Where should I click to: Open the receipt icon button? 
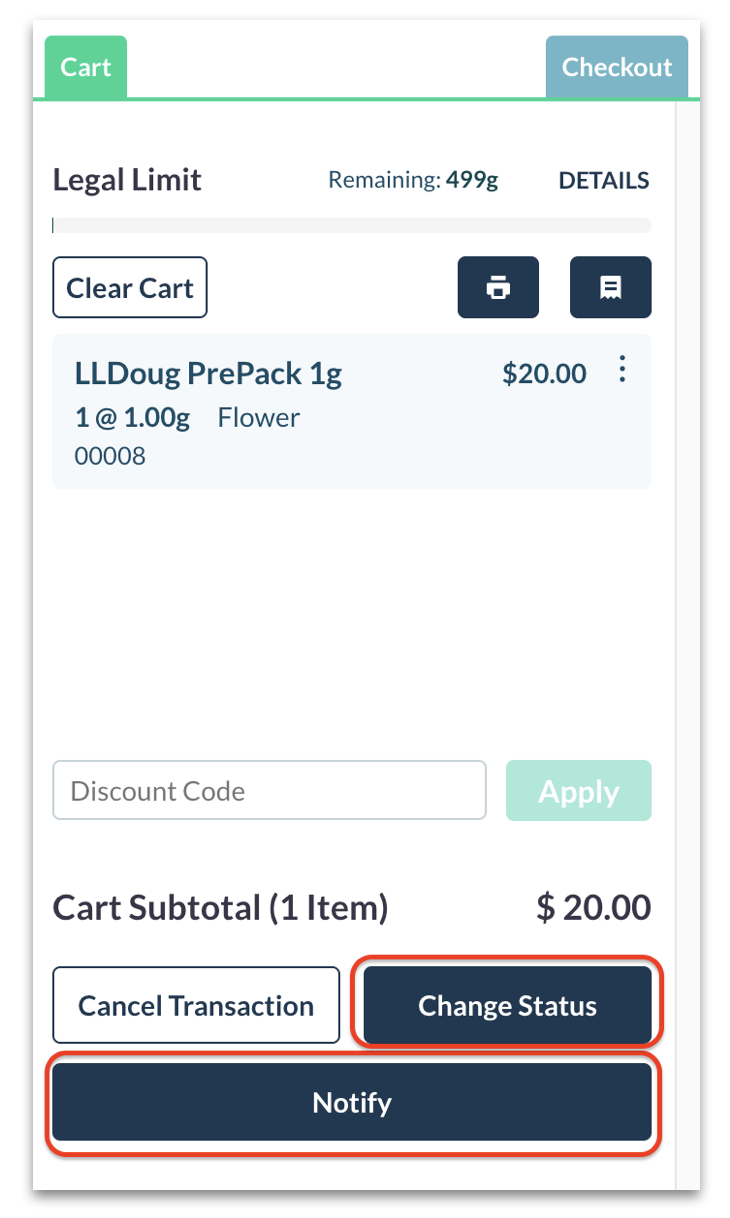point(610,288)
